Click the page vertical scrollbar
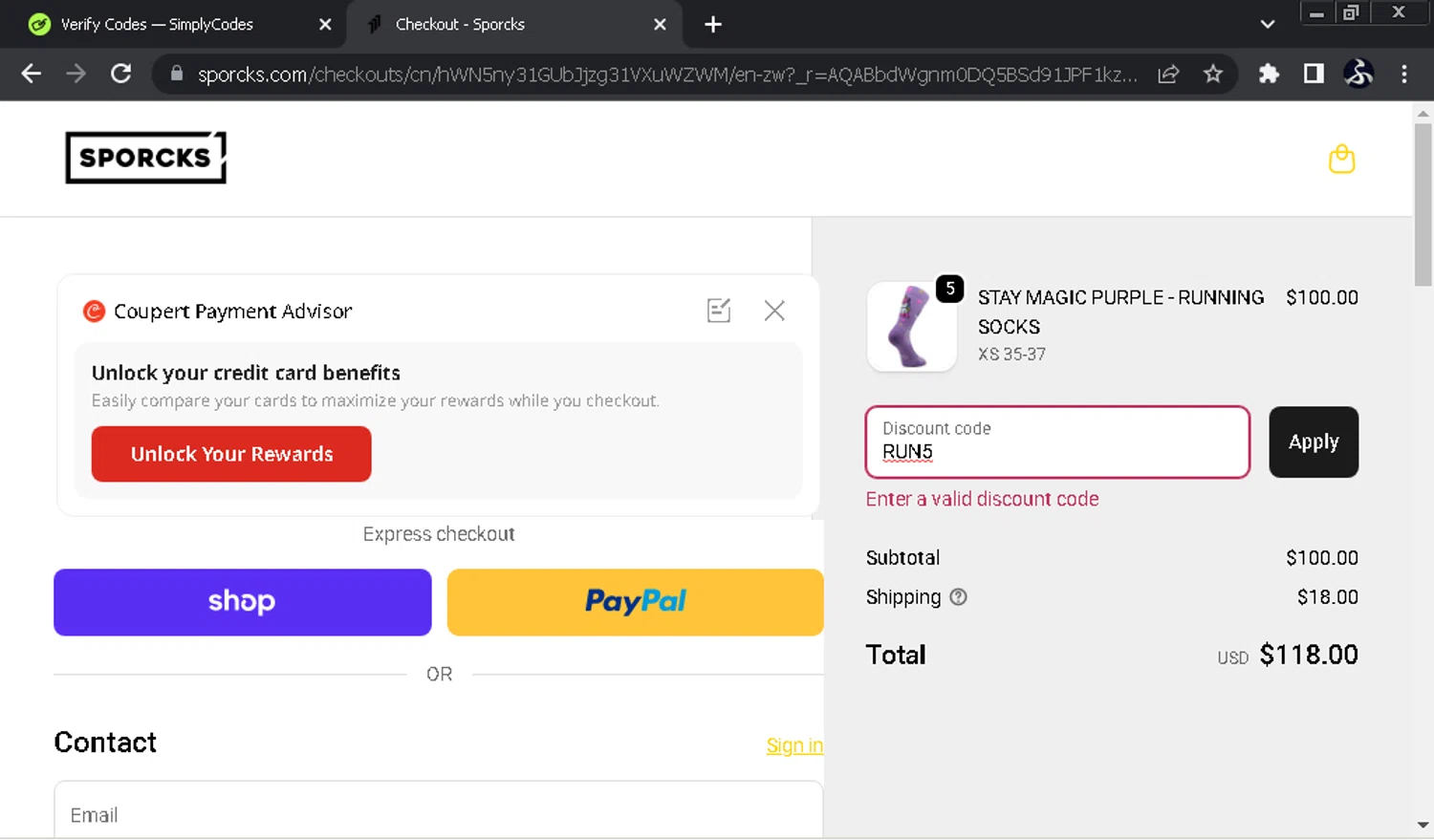Screen dimensions: 1434x840 (1423, 205)
